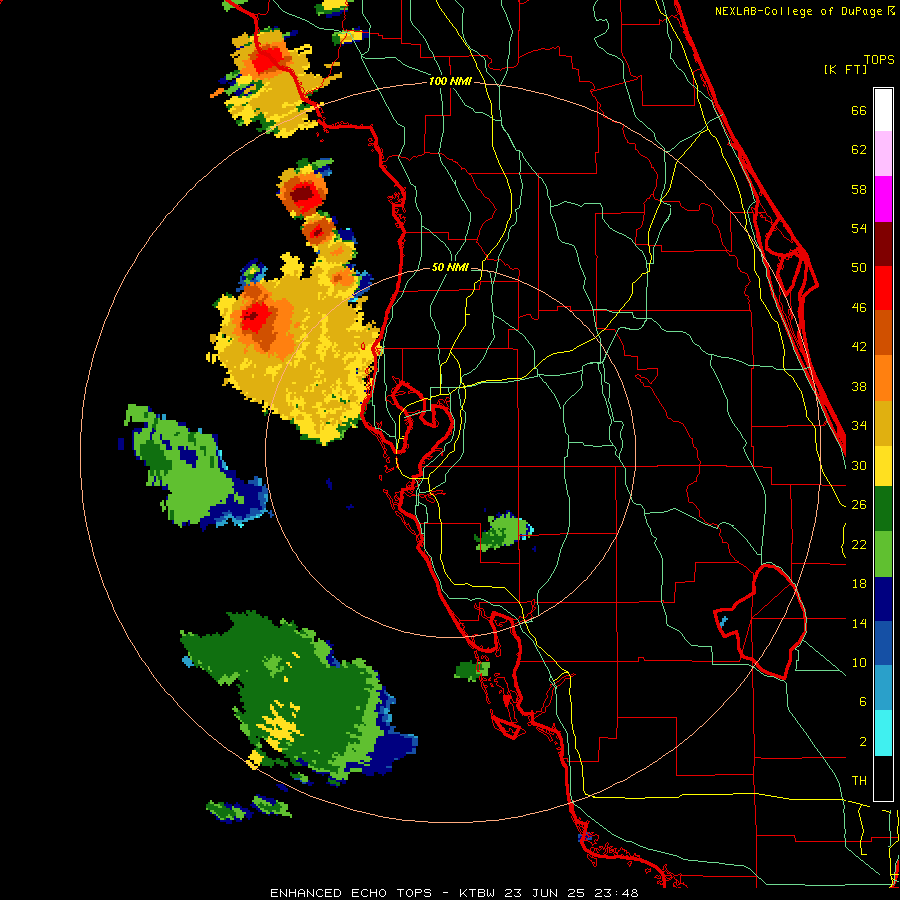Screen dimensions: 900x900
Task: Select the 30 value on the legend scale
Action: (859, 466)
